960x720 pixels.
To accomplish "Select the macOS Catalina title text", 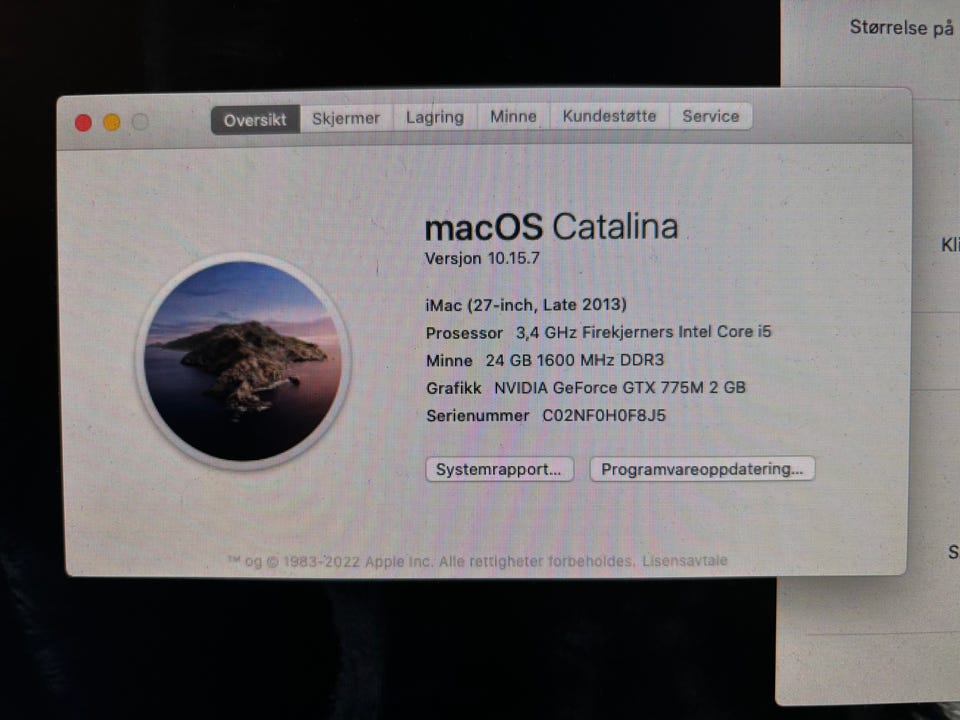I will [552, 227].
